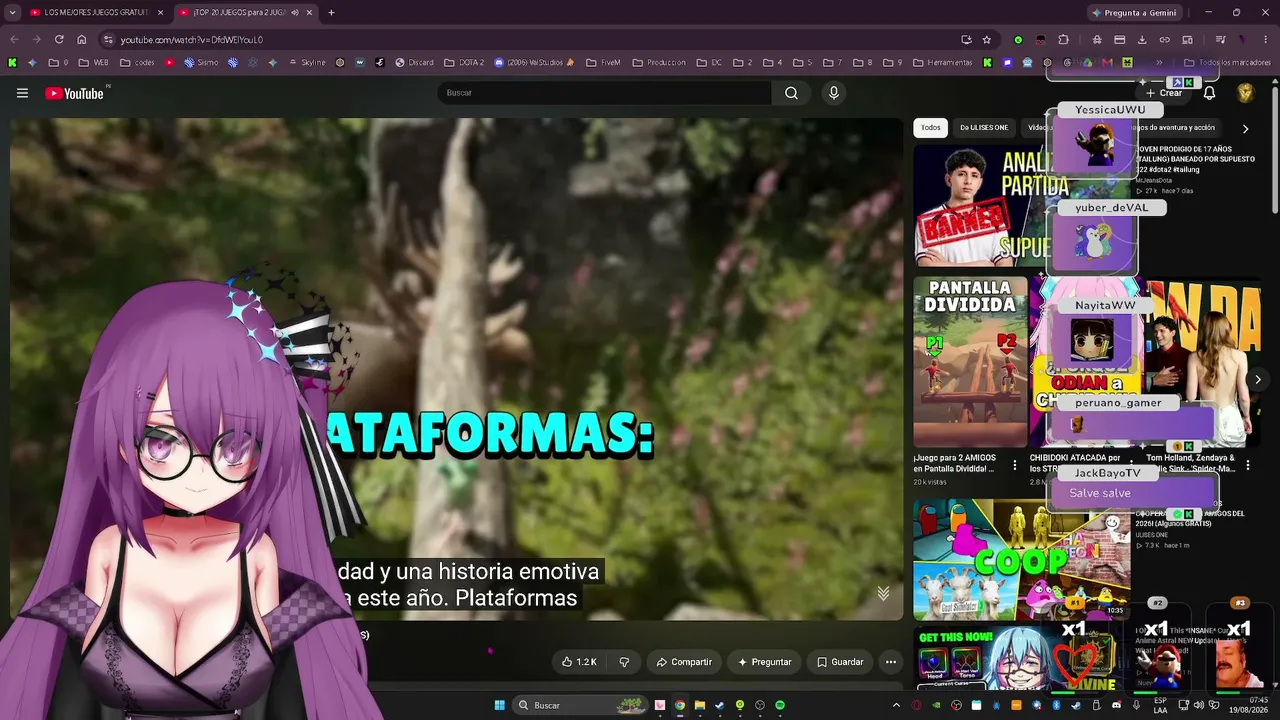Viewport: 1280px width, 720px height.
Task: Expand Chrome tab search dropdown
Action: point(12,13)
